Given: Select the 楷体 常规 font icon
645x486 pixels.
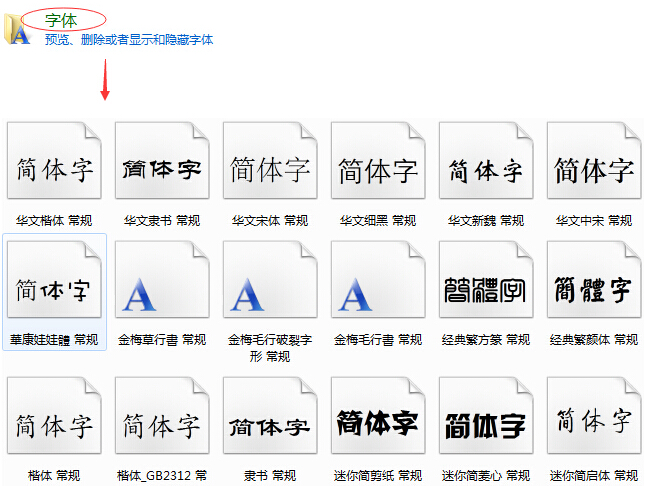Looking at the screenshot, I should [x=54, y=415].
